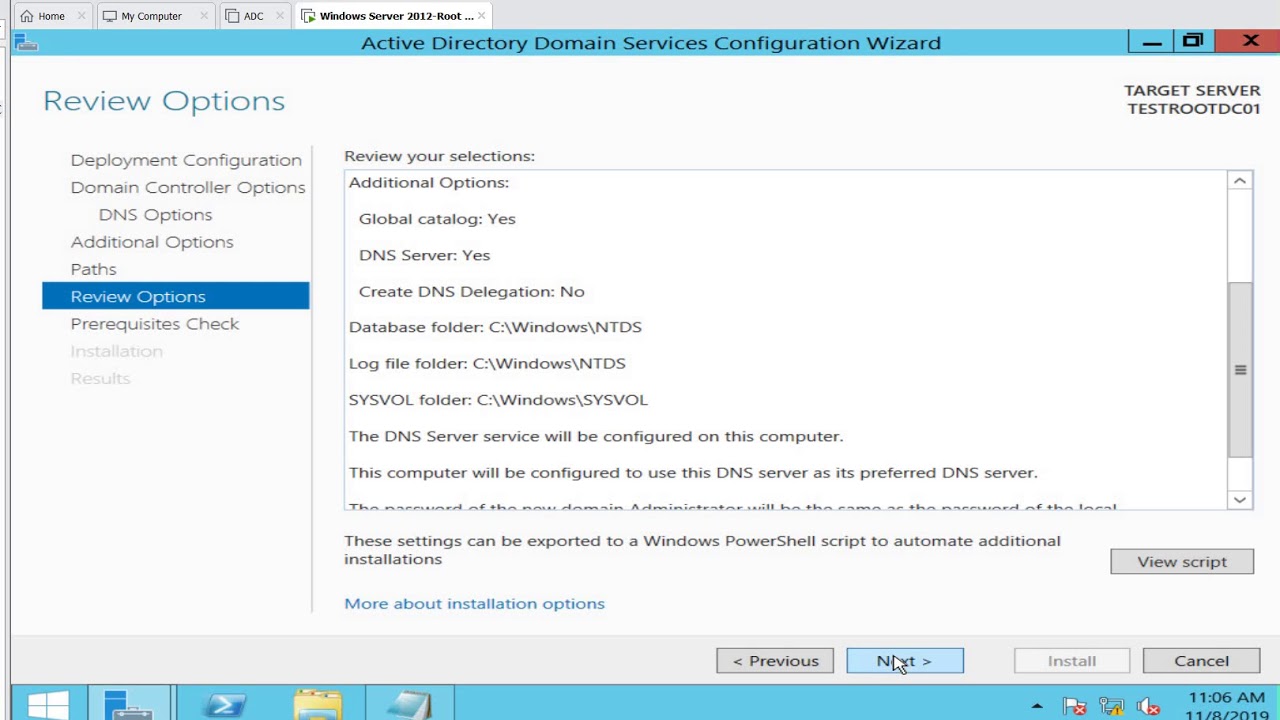Go to Deployment Configuration step
This screenshot has height=720, width=1280.
pos(186,160)
